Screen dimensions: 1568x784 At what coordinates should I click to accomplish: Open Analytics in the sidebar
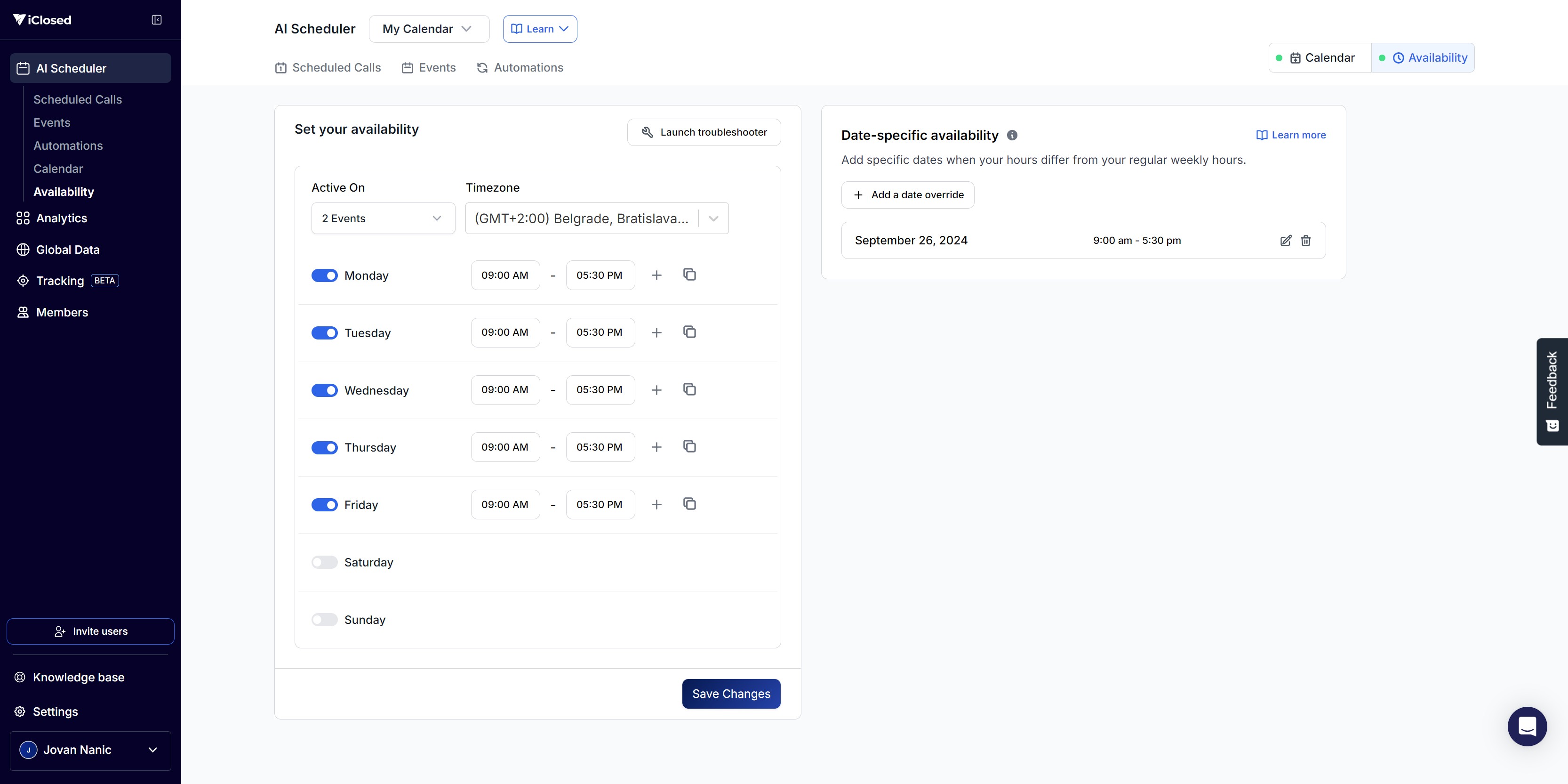pyautogui.click(x=62, y=218)
